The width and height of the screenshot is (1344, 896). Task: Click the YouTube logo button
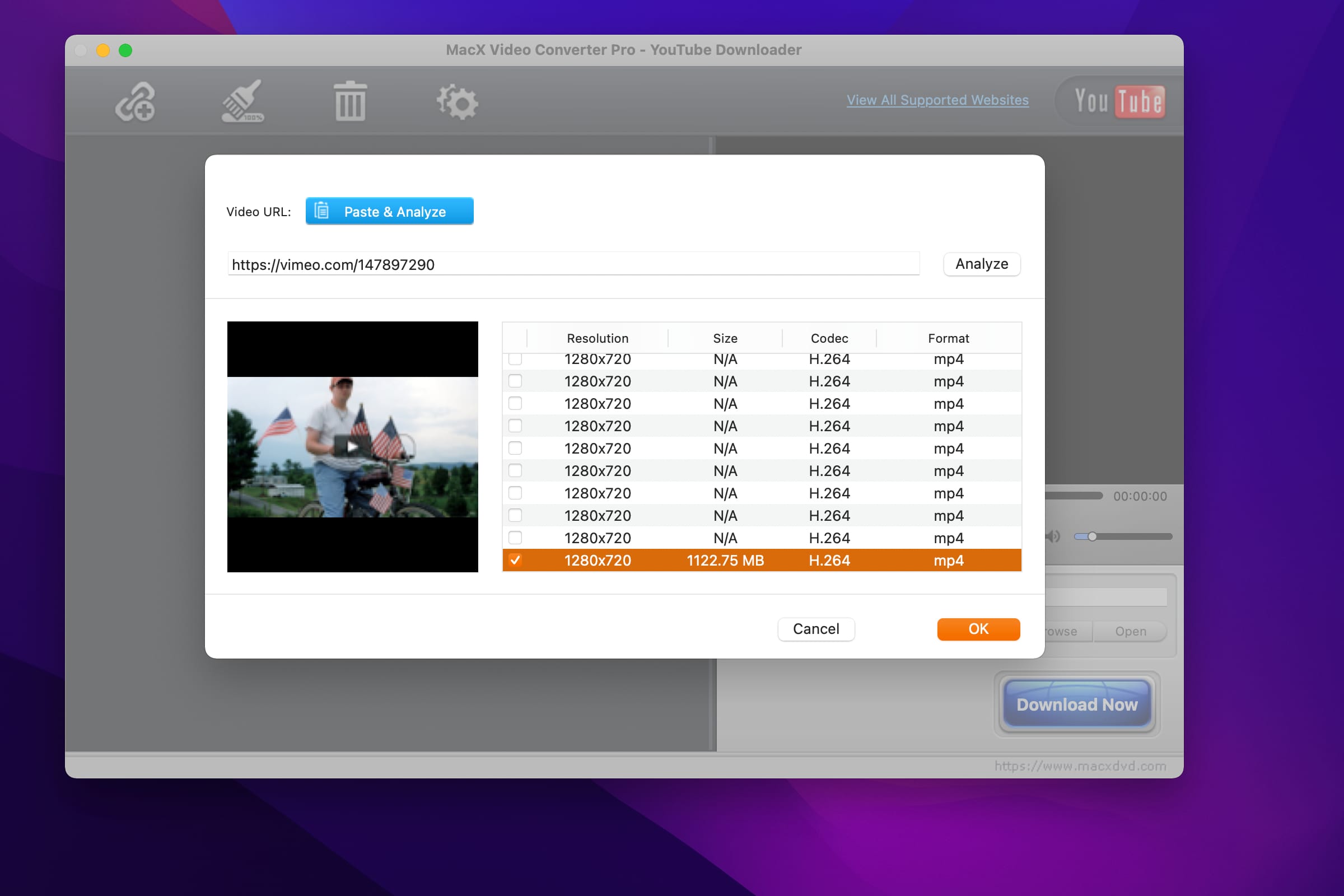click(x=1118, y=102)
